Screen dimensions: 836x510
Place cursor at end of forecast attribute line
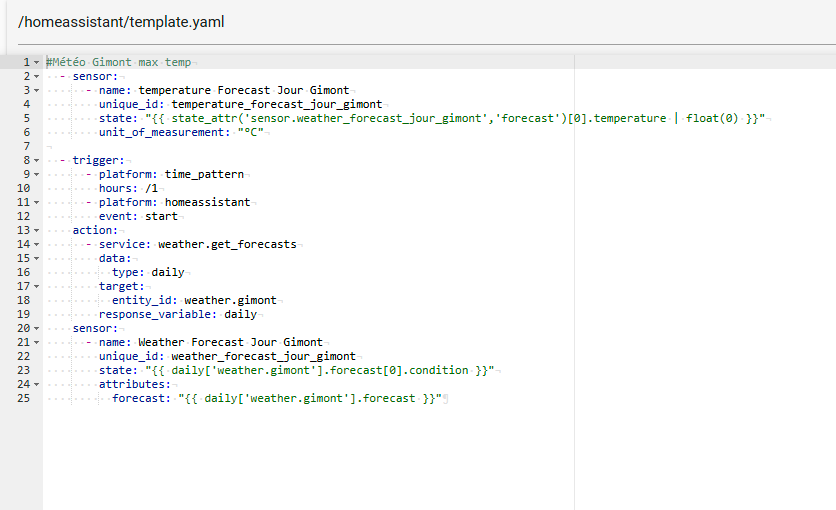point(443,398)
